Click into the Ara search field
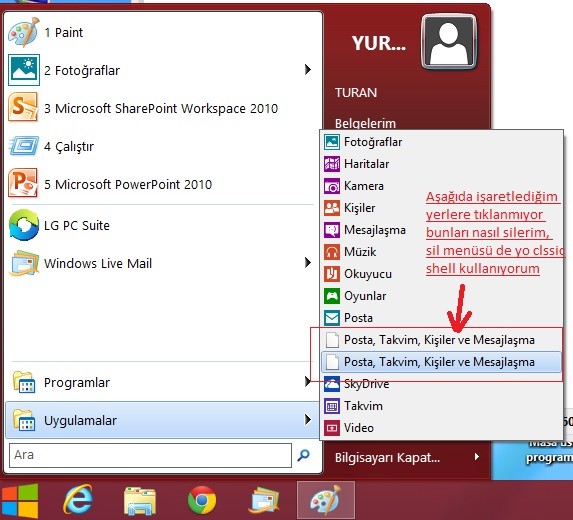The image size is (573, 520). point(150,455)
